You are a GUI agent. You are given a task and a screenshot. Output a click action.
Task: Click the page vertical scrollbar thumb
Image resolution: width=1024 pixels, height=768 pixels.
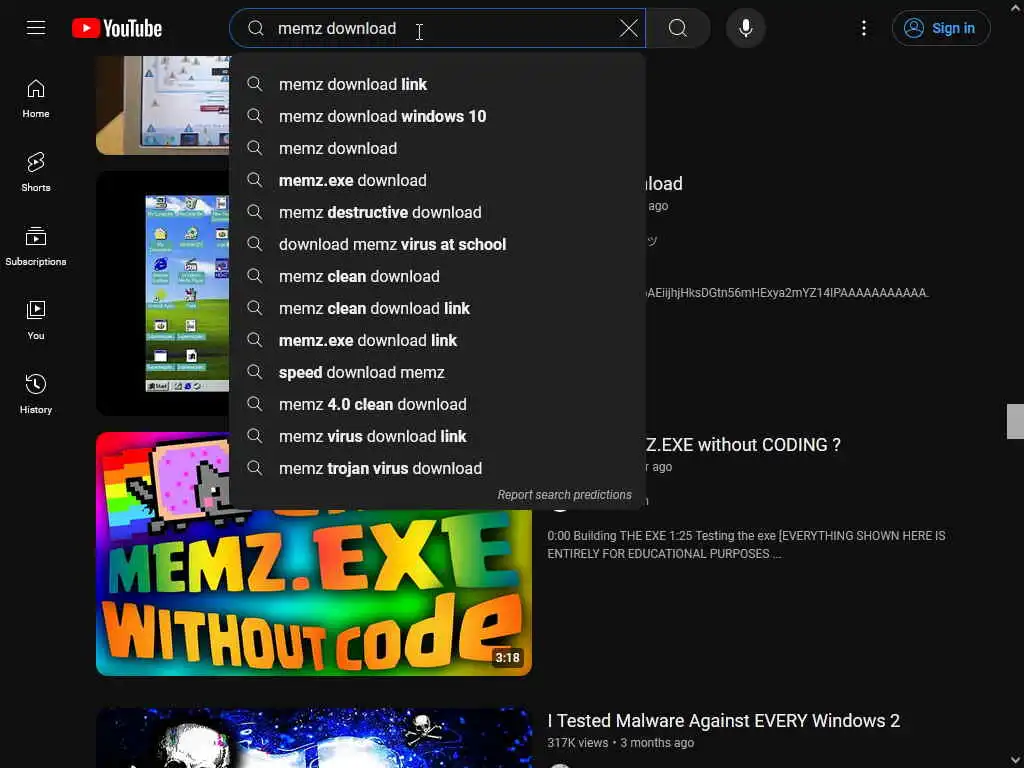pos(1015,421)
